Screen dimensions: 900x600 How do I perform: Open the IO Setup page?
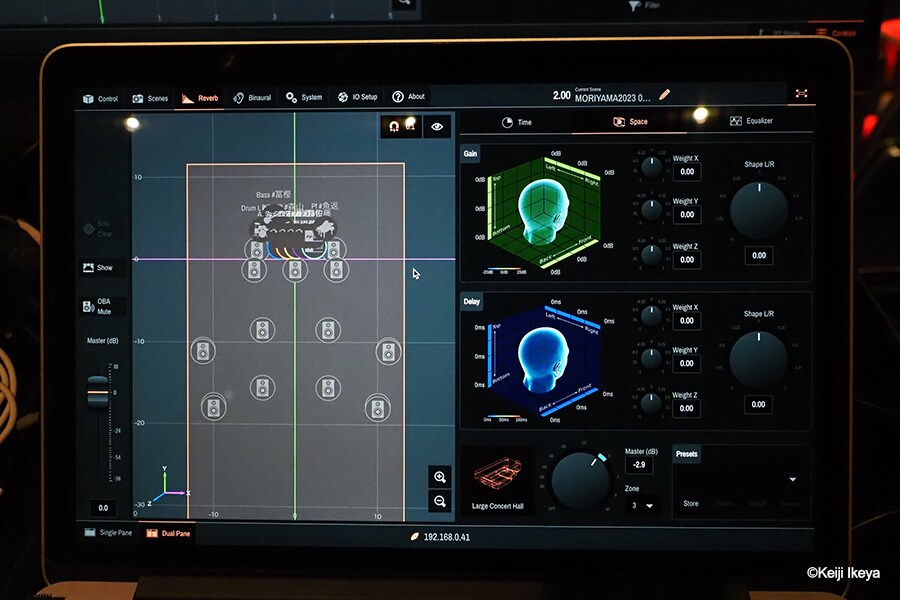pos(357,98)
